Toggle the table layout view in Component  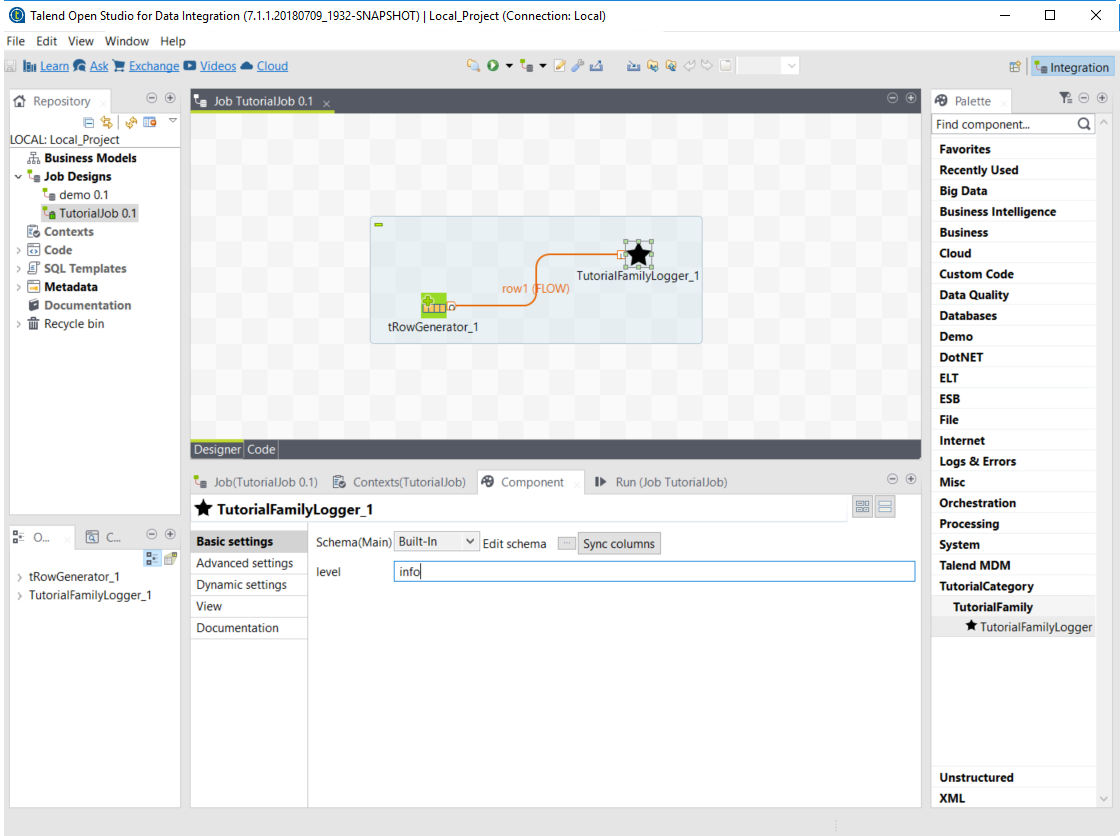pyautogui.click(x=862, y=507)
